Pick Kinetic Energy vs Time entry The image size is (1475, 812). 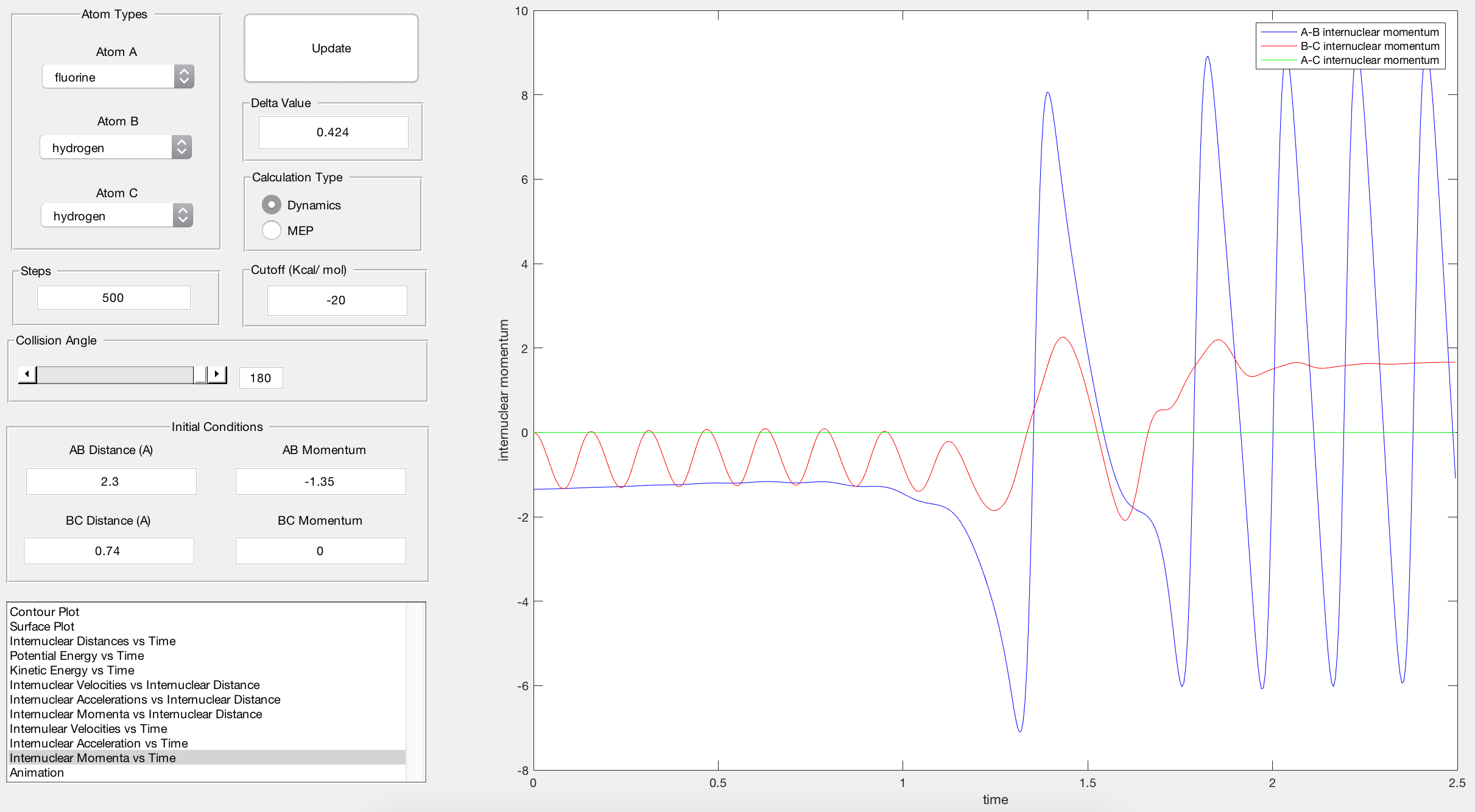[x=72, y=670]
